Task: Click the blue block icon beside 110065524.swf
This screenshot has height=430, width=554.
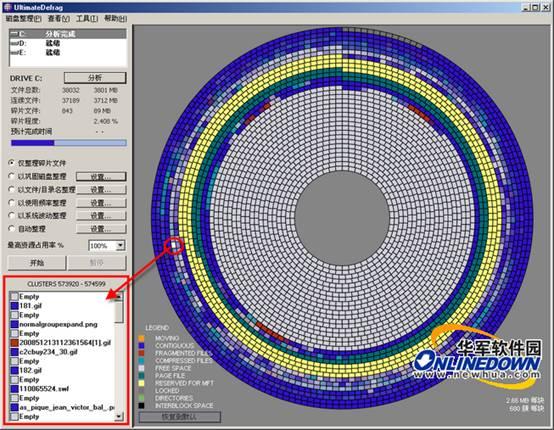Action: tap(14, 389)
